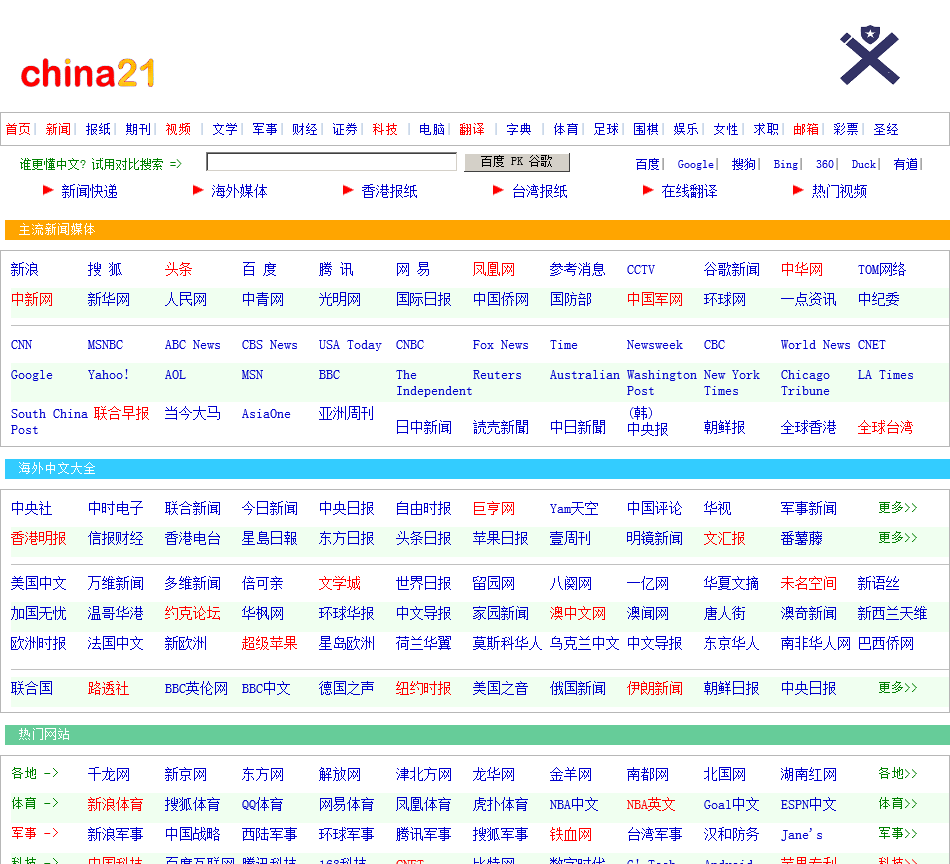
Task: Click the 百度 PK 谷歌 search button
Action: [x=517, y=162]
